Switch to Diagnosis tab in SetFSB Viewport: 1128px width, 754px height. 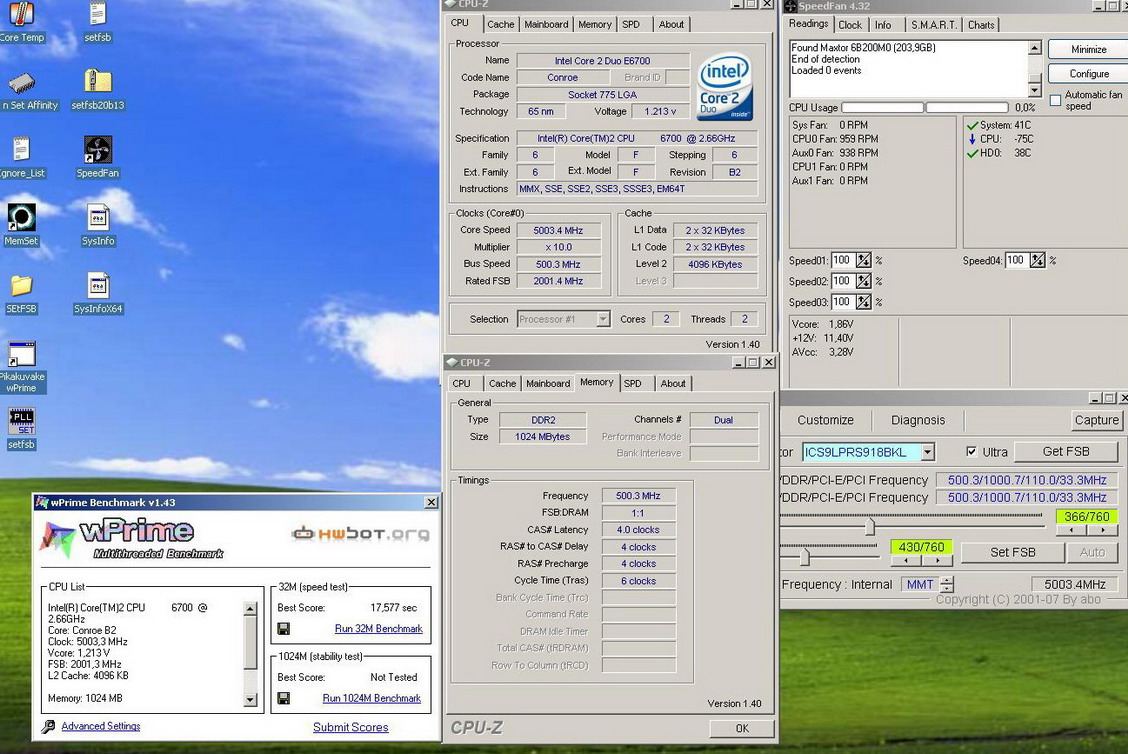[x=918, y=420]
